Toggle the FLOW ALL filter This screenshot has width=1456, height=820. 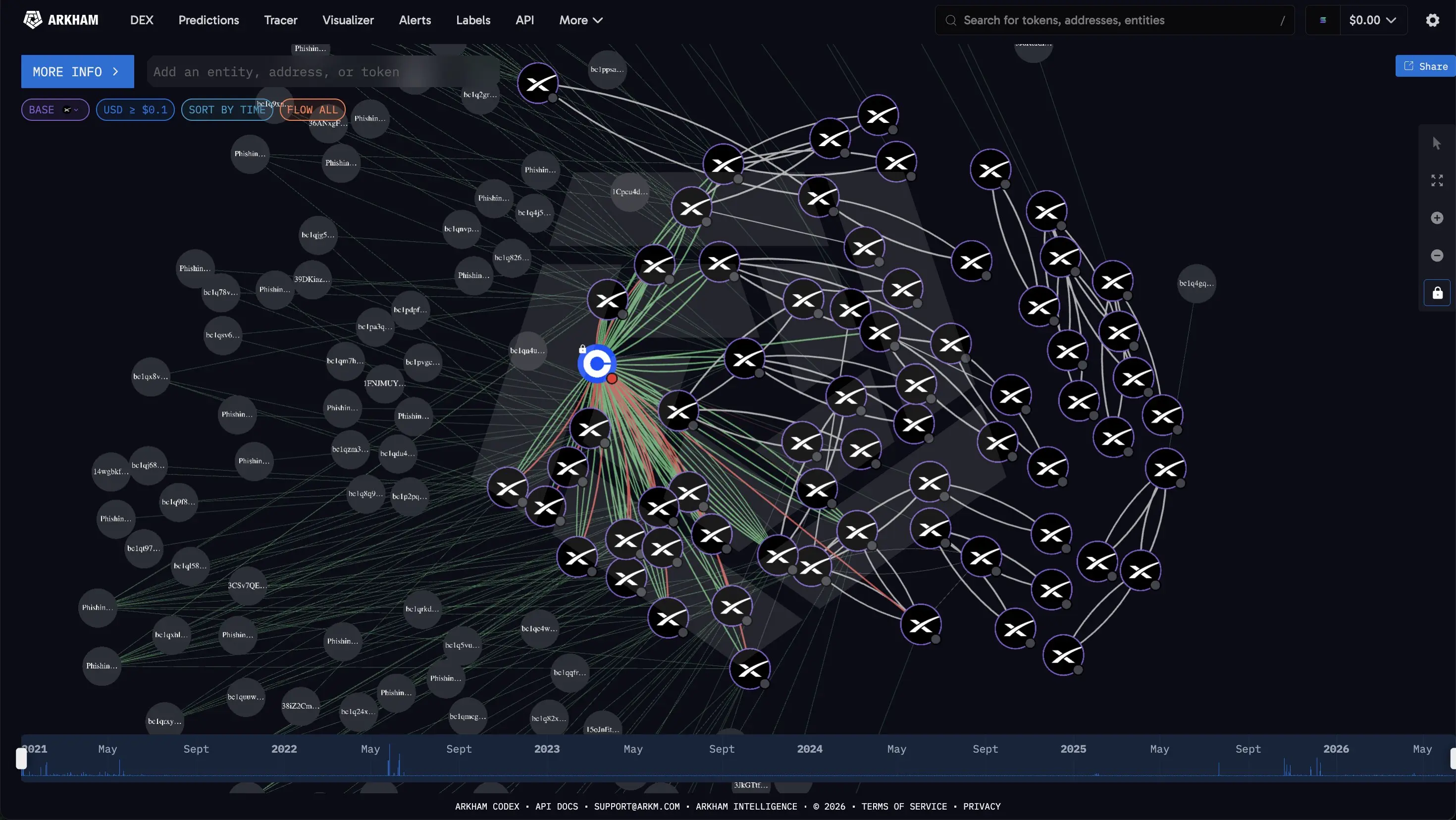point(312,109)
